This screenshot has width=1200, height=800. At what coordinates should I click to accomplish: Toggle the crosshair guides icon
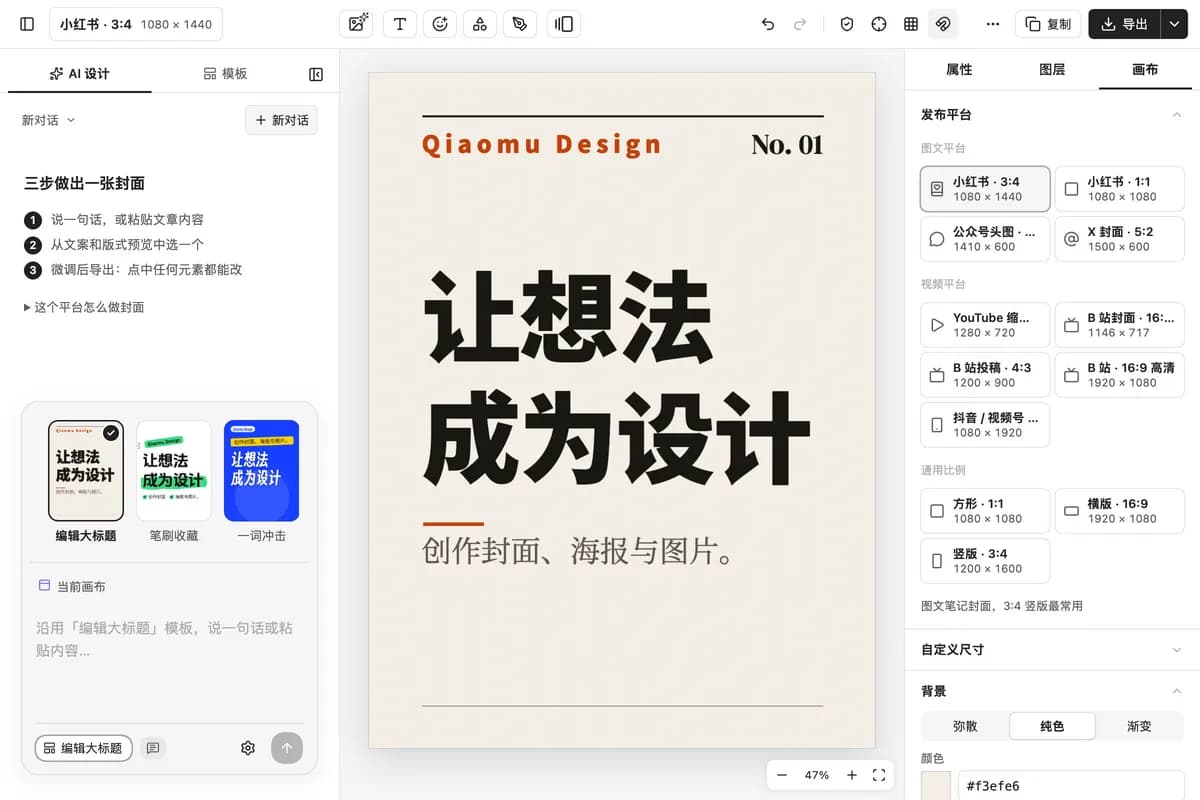[x=879, y=24]
